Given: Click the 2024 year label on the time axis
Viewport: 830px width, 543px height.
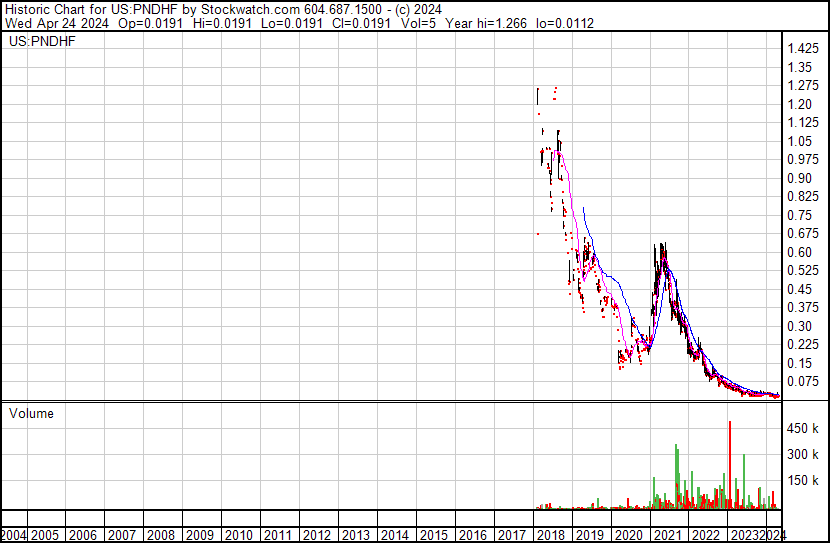Looking at the screenshot, I should (x=775, y=535).
